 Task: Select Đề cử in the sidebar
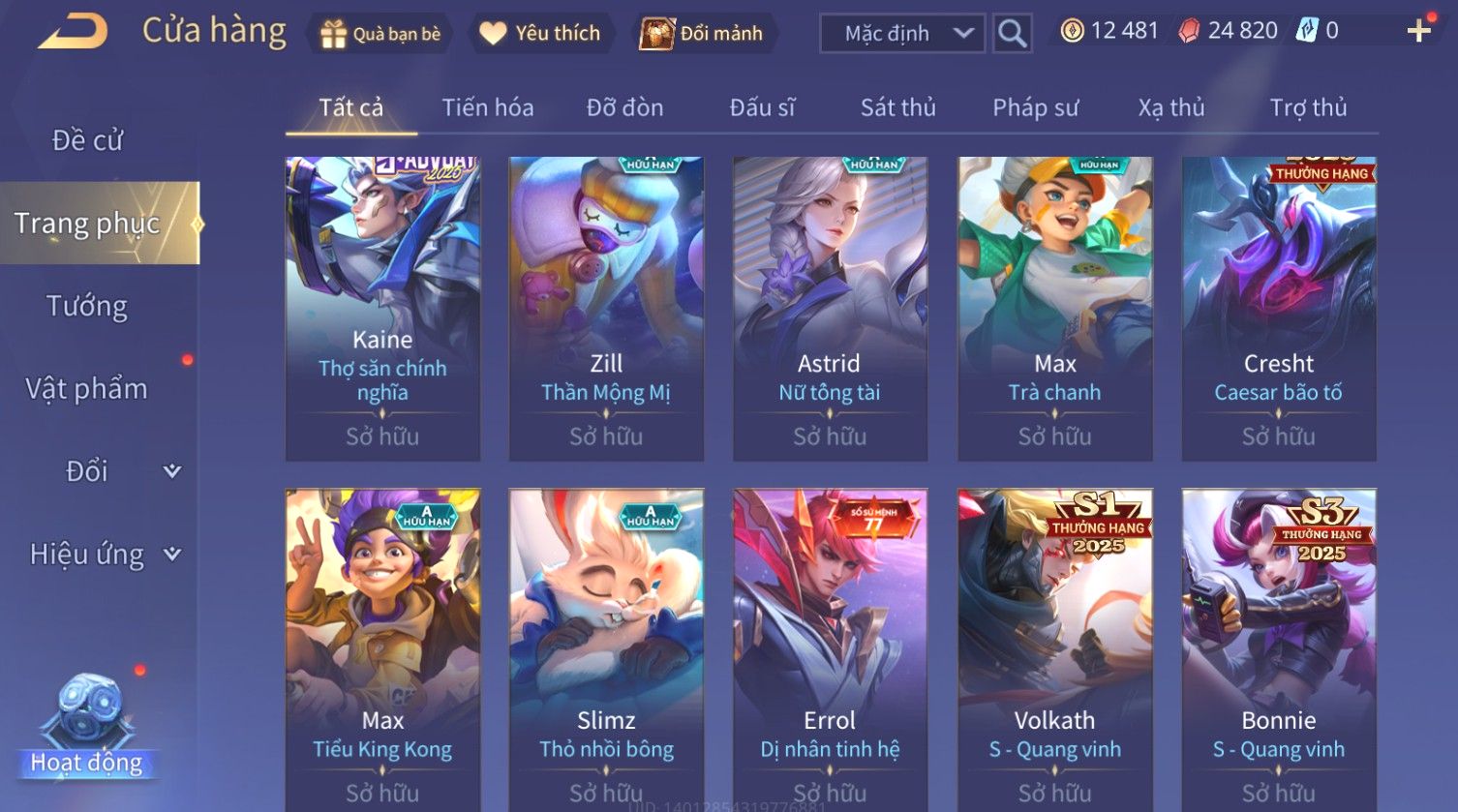tap(87, 140)
